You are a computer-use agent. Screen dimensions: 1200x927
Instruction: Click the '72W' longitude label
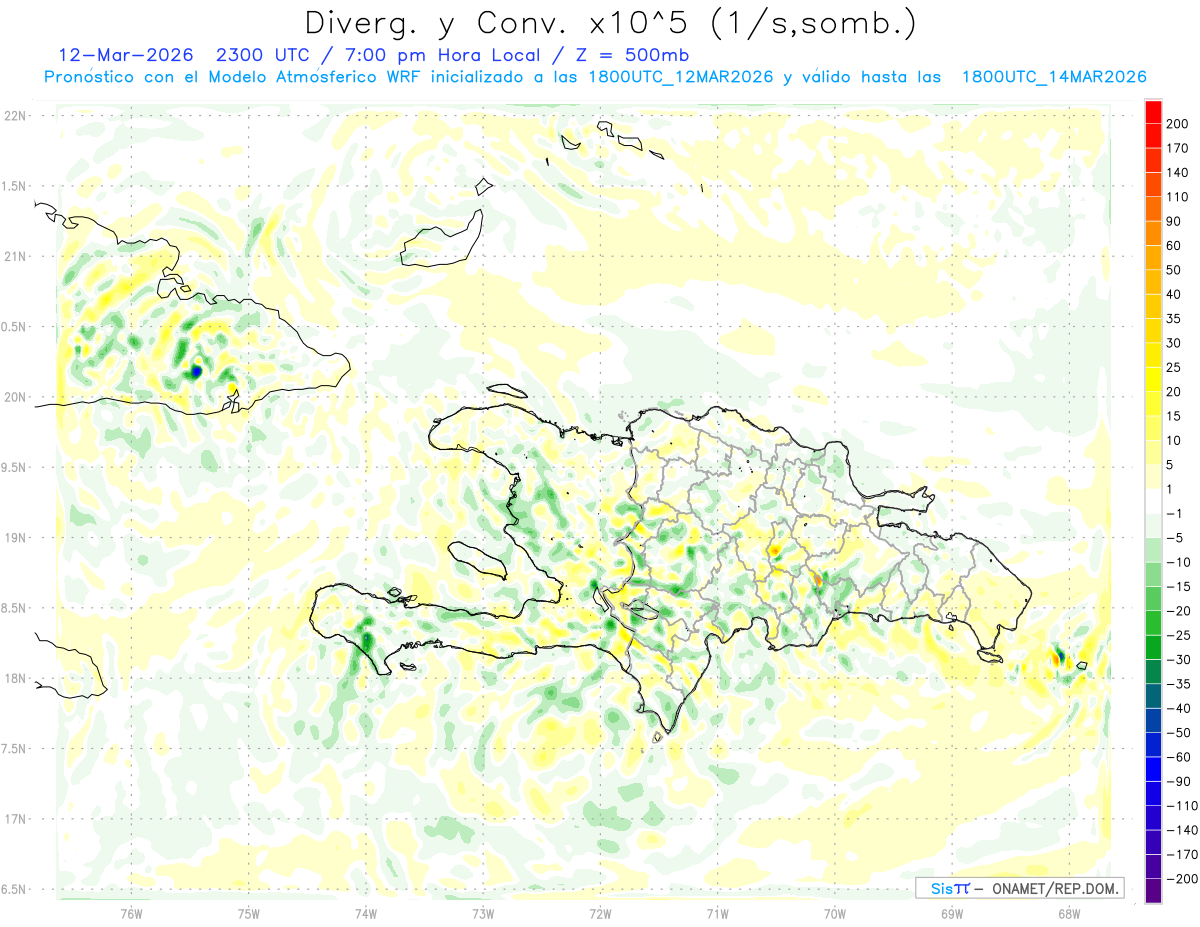click(600, 914)
